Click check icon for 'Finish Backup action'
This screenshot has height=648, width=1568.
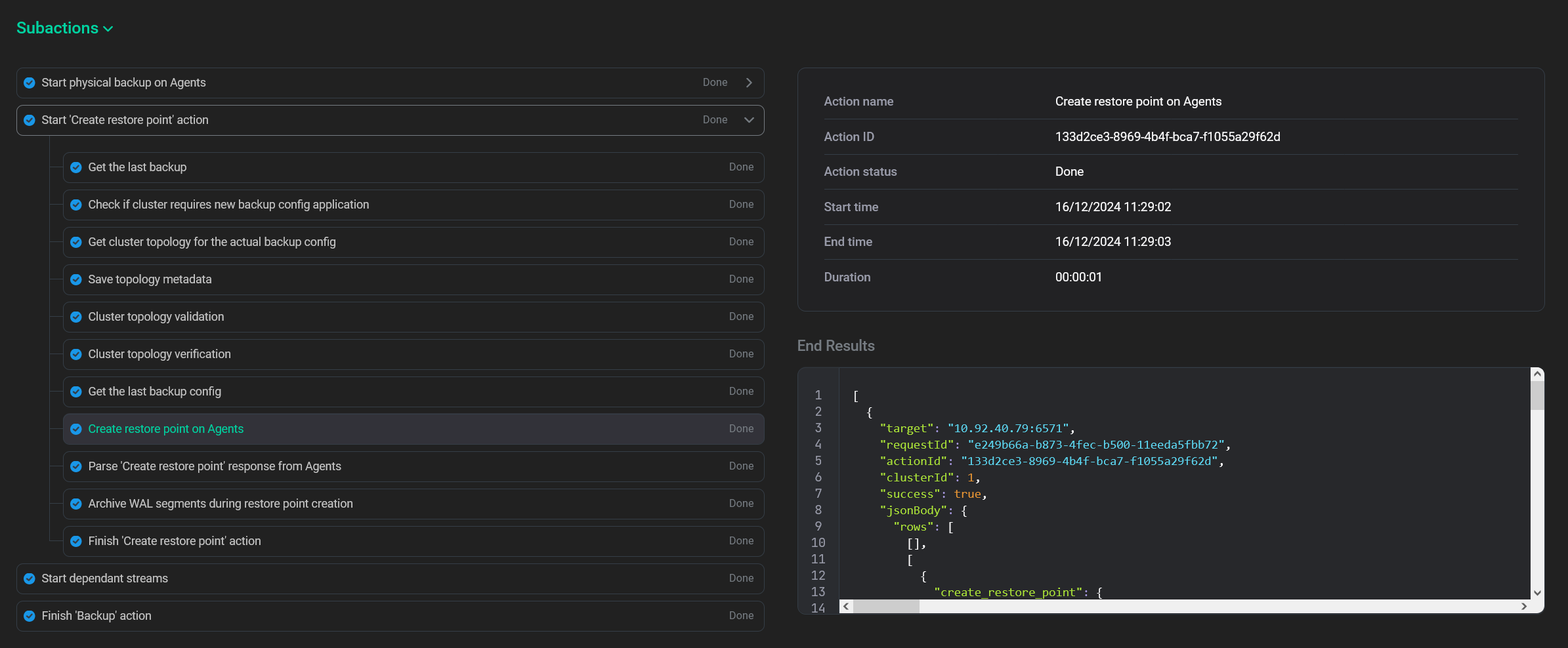click(x=30, y=616)
